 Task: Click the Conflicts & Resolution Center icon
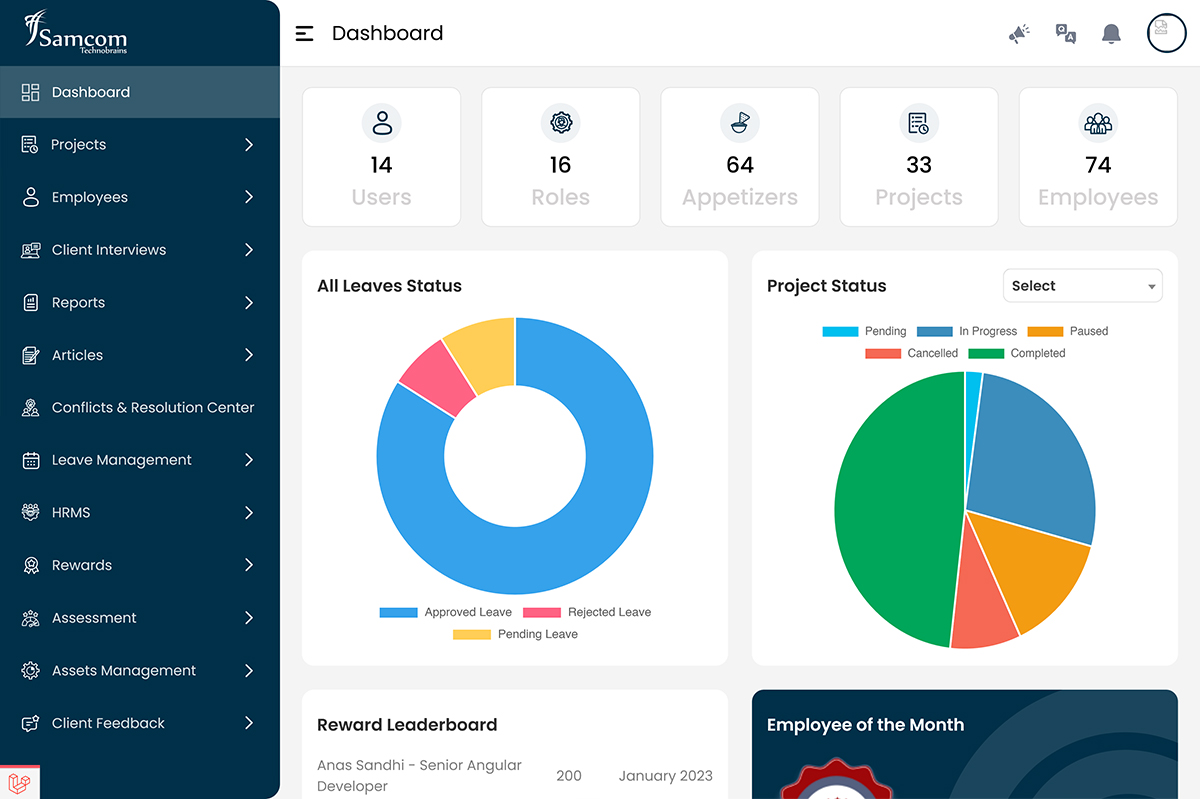pos(31,408)
